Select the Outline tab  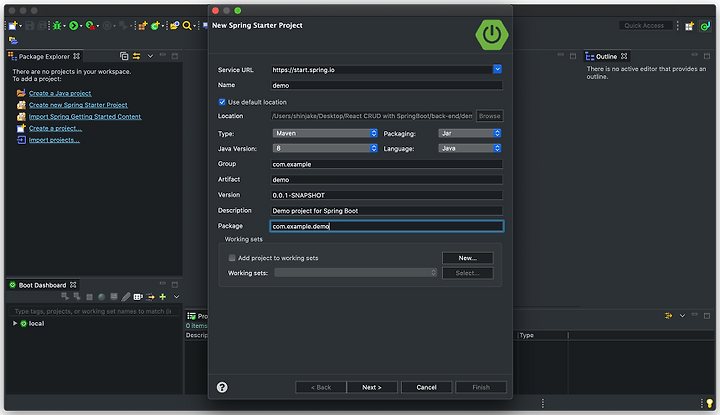(x=606, y=56)
